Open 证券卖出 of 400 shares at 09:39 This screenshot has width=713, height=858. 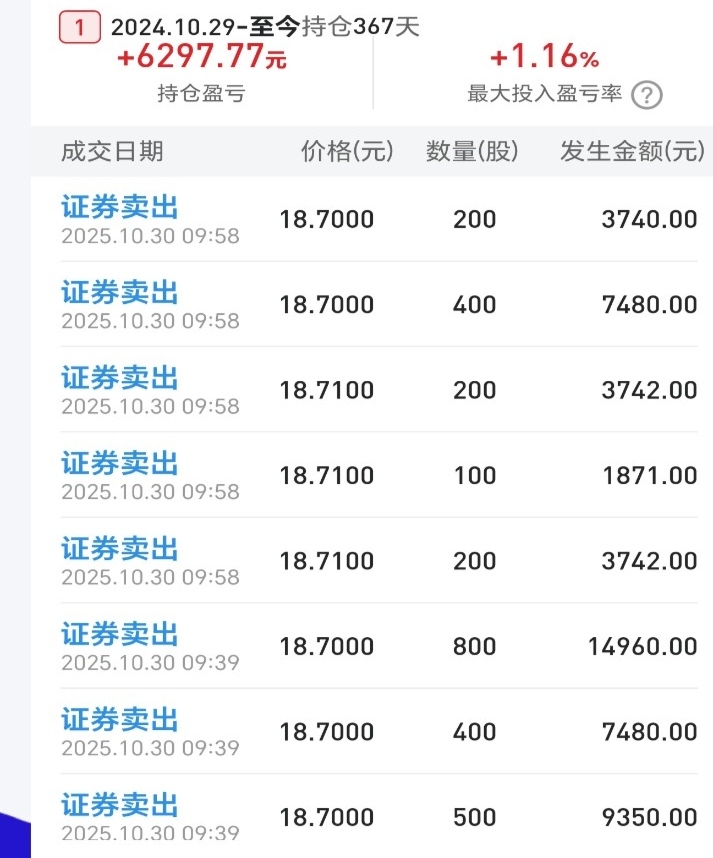[x=120, y=720]
